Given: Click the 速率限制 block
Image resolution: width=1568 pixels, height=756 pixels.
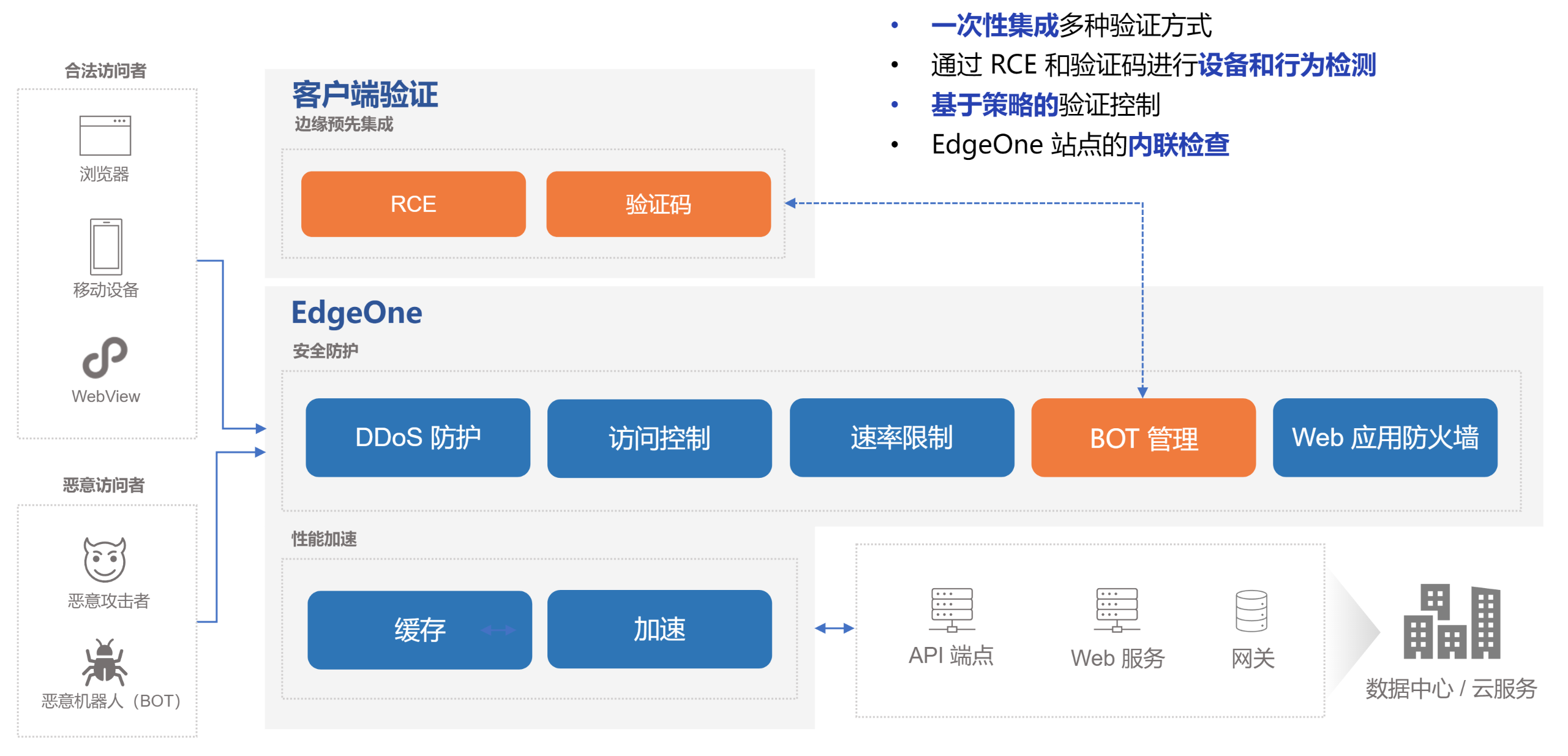Looking at the screenshot, I should 901,437.
